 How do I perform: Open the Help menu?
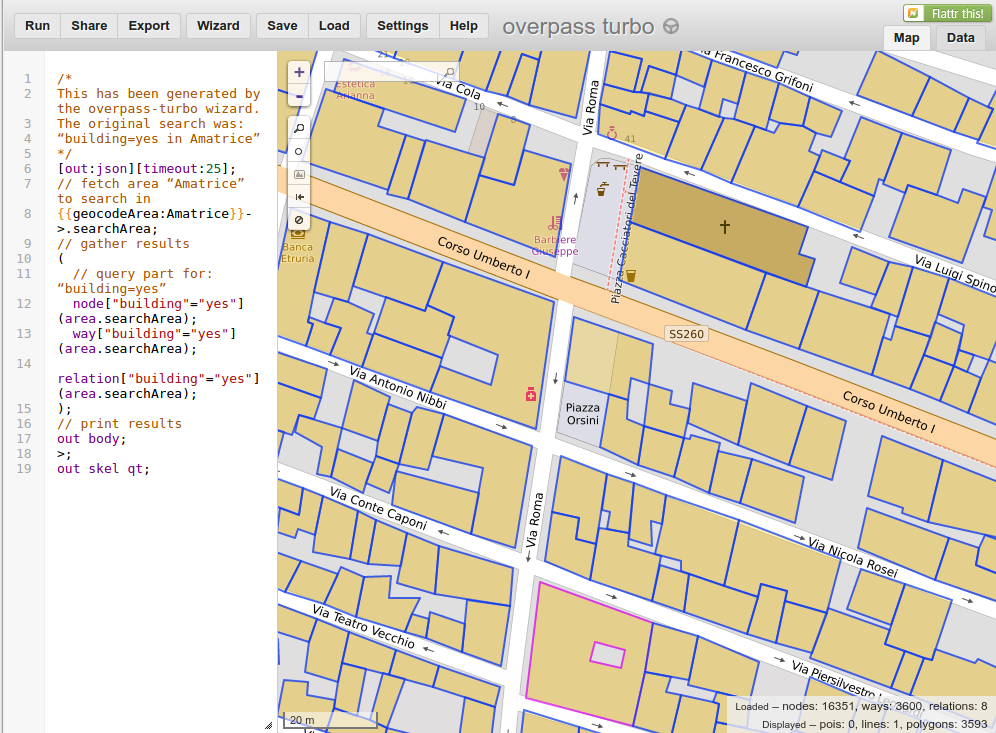464,26
